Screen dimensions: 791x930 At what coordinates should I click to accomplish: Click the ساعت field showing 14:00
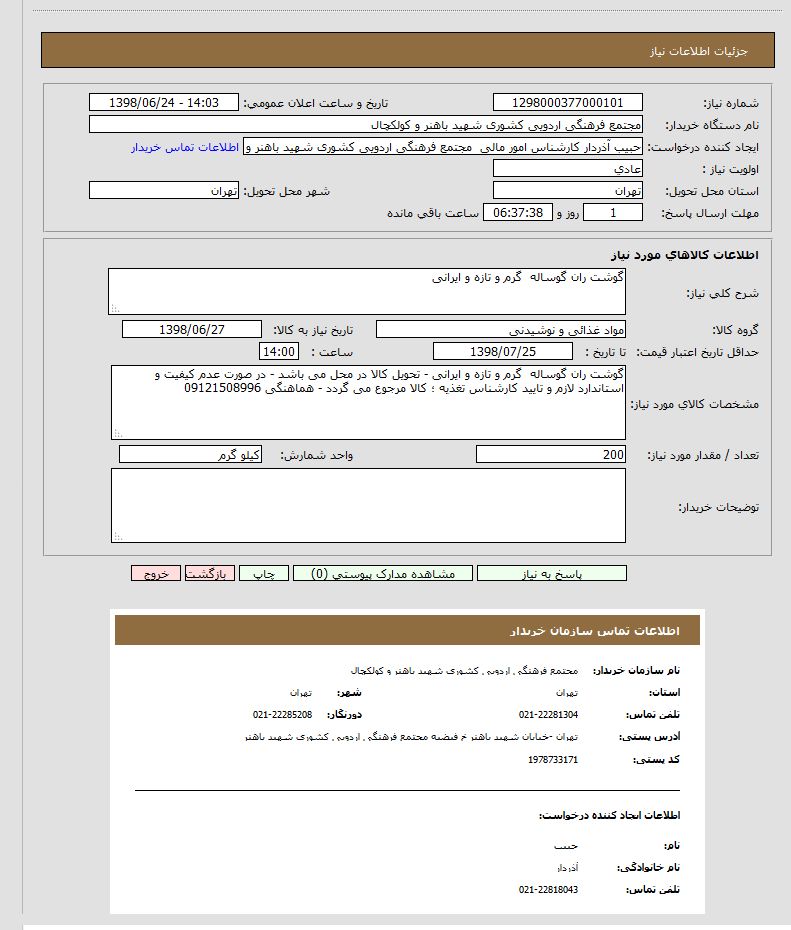[x=278, y=352]
